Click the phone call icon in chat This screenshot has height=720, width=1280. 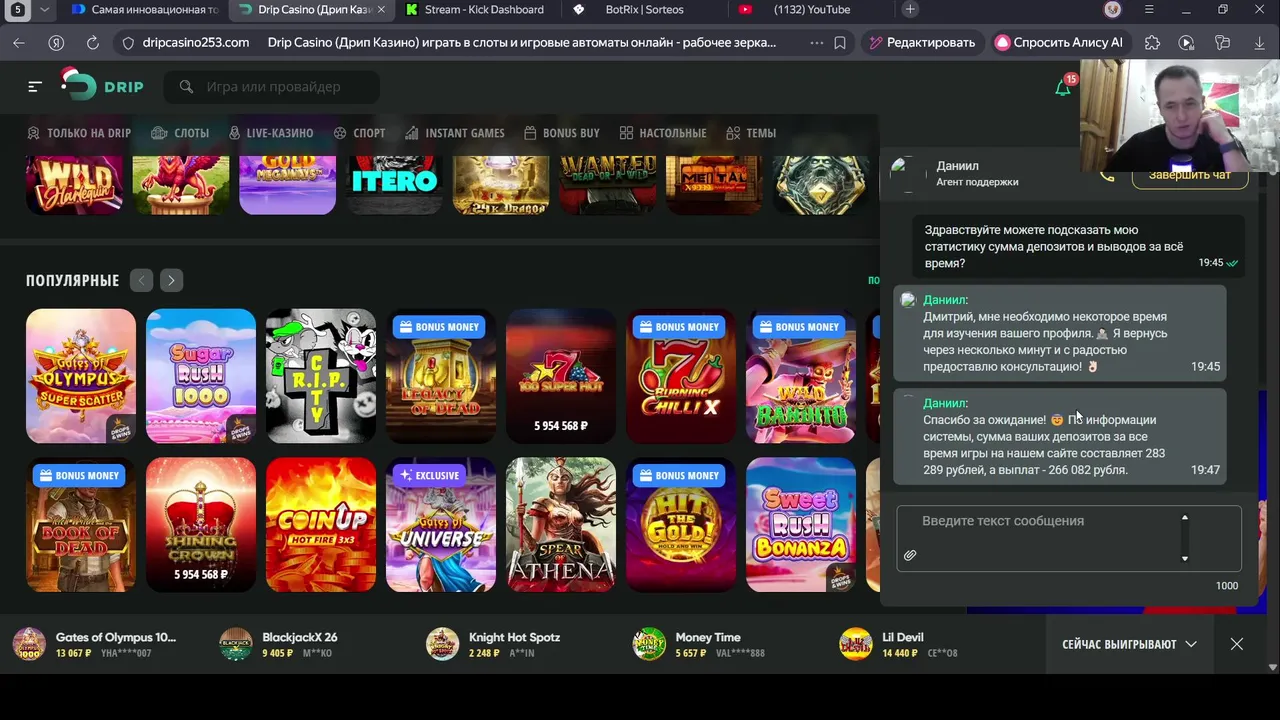point(1107,175)
